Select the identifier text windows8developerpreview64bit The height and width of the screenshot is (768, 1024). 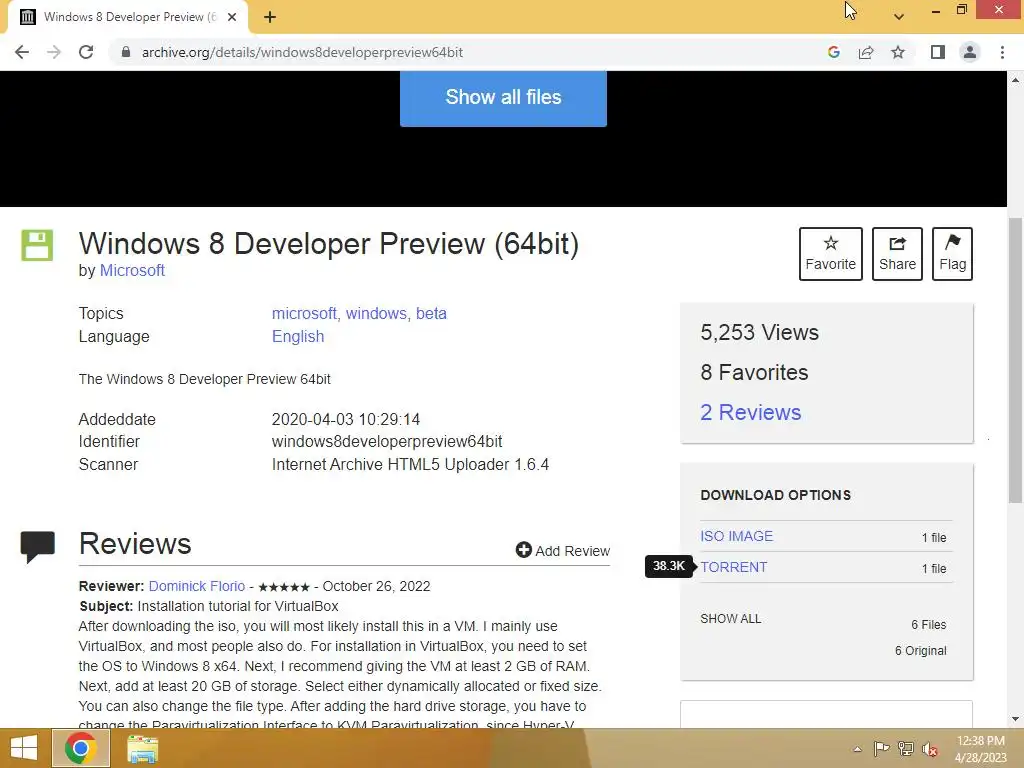click(387, 441)
